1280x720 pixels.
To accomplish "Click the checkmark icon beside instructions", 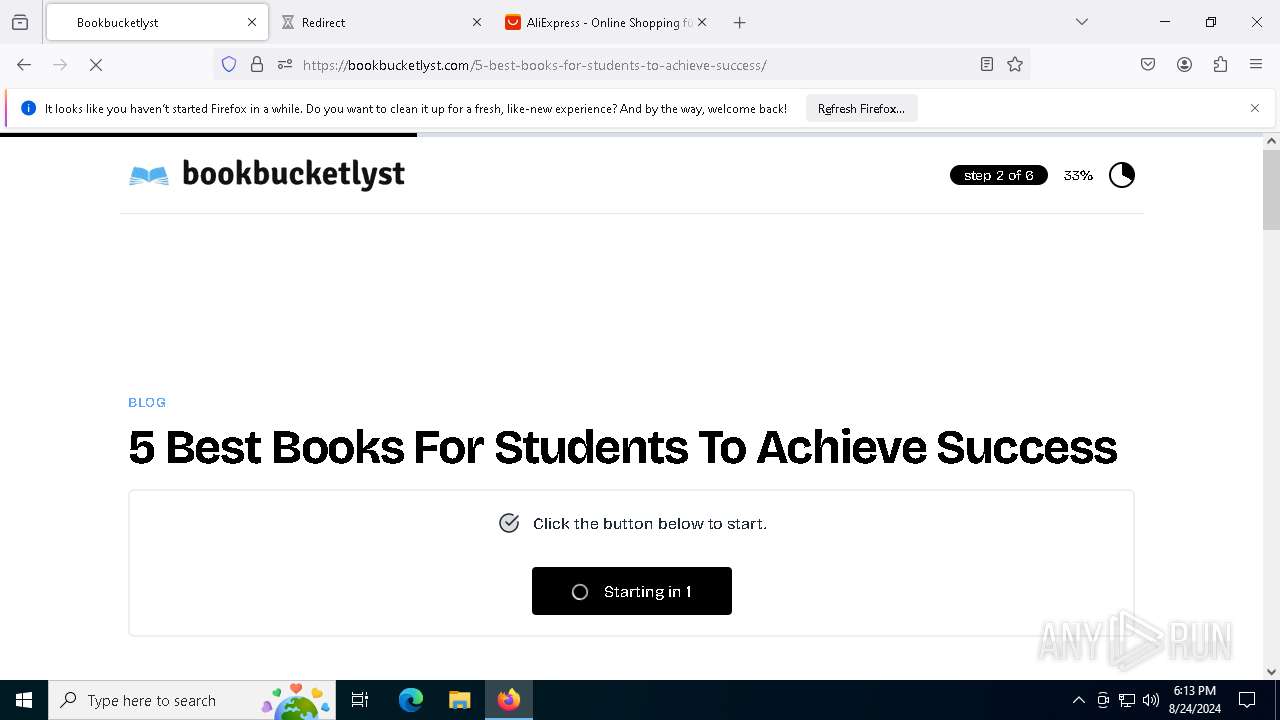I will tap(509, 523).
